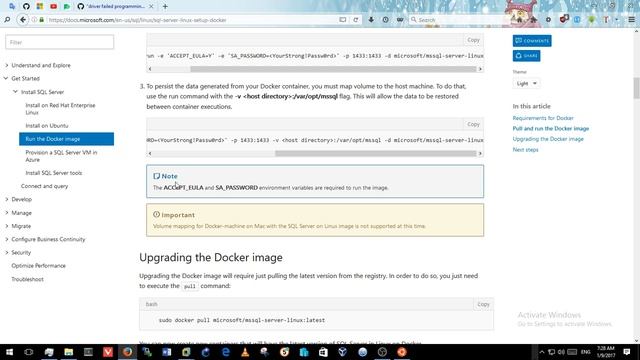The image size is (640, 360).
Task: Open Troubleshoot page
Action: pos(27,279)
